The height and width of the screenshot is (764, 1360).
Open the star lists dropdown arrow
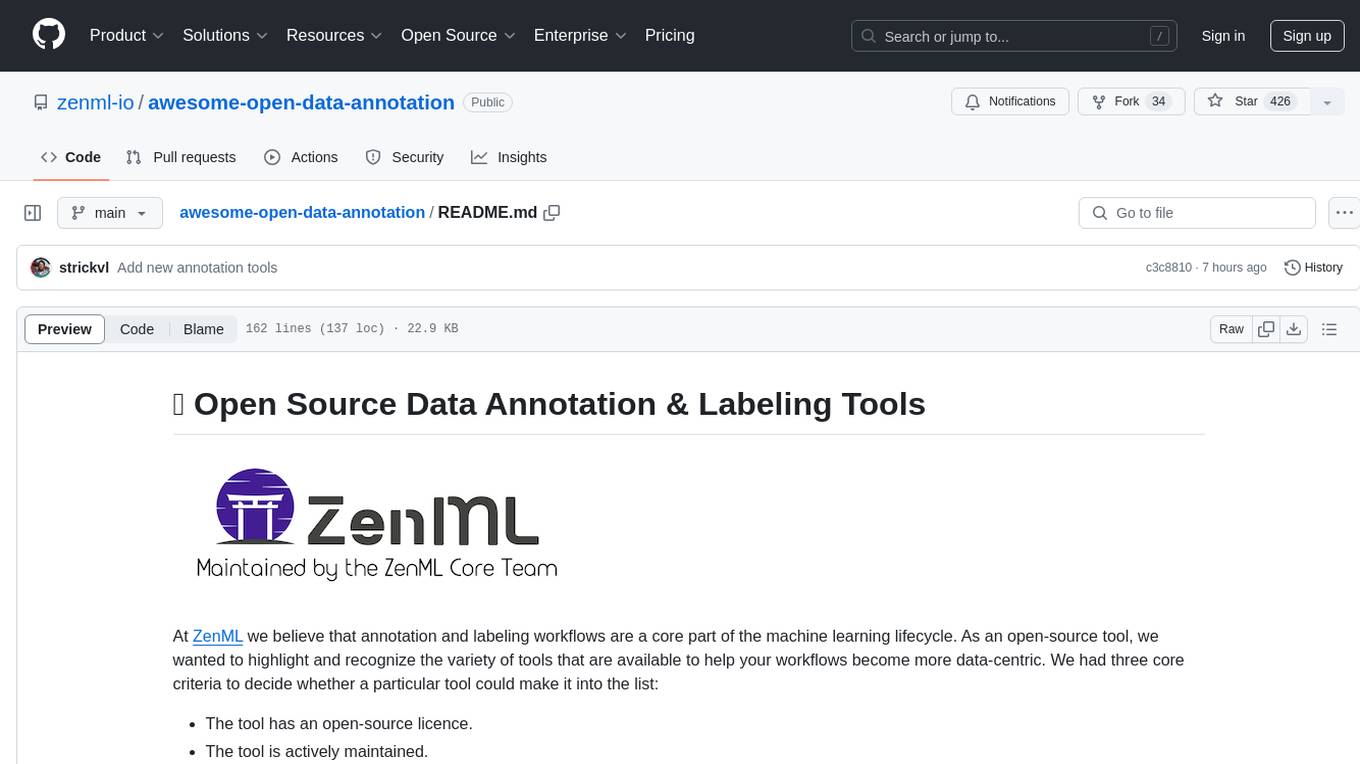coord(1327,102)
